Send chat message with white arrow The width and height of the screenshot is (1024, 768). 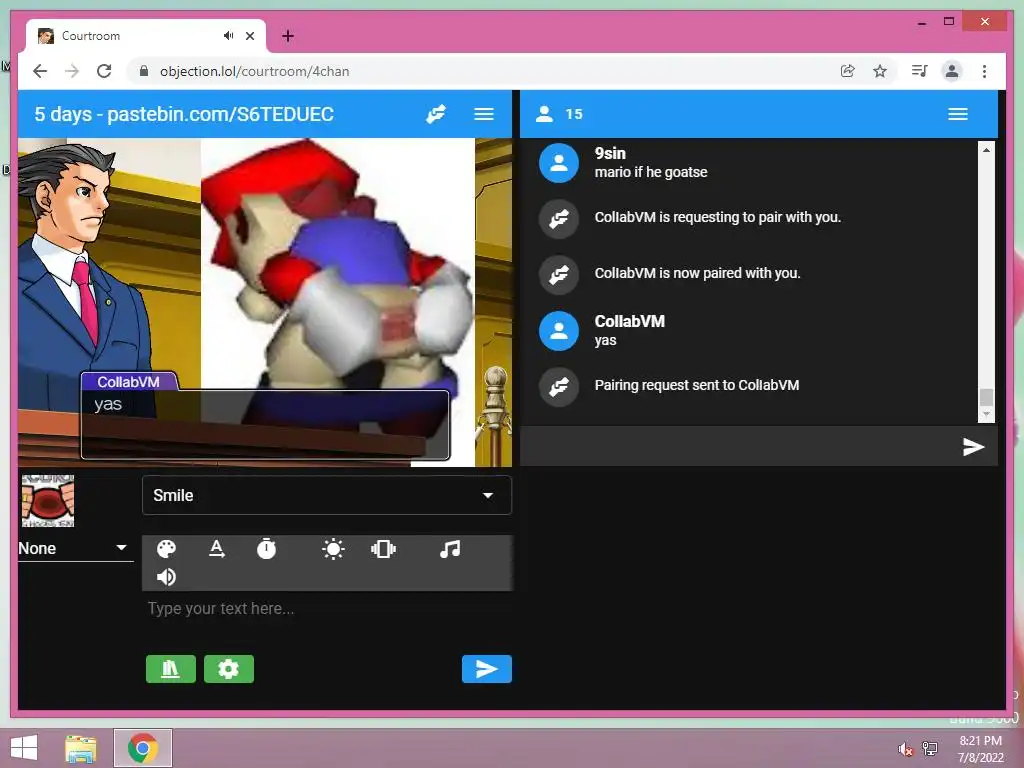click(973, 447)
